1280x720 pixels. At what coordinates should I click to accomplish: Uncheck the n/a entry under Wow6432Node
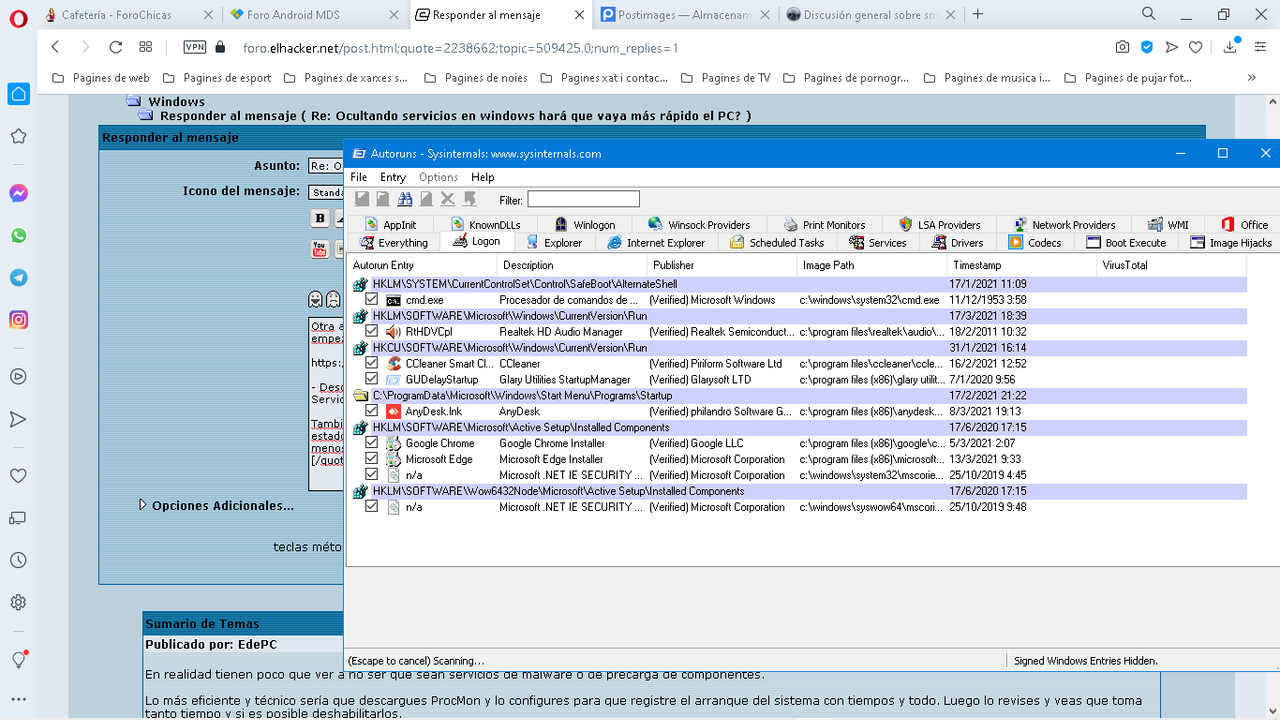pyautogui.click(x=371, y=507)
